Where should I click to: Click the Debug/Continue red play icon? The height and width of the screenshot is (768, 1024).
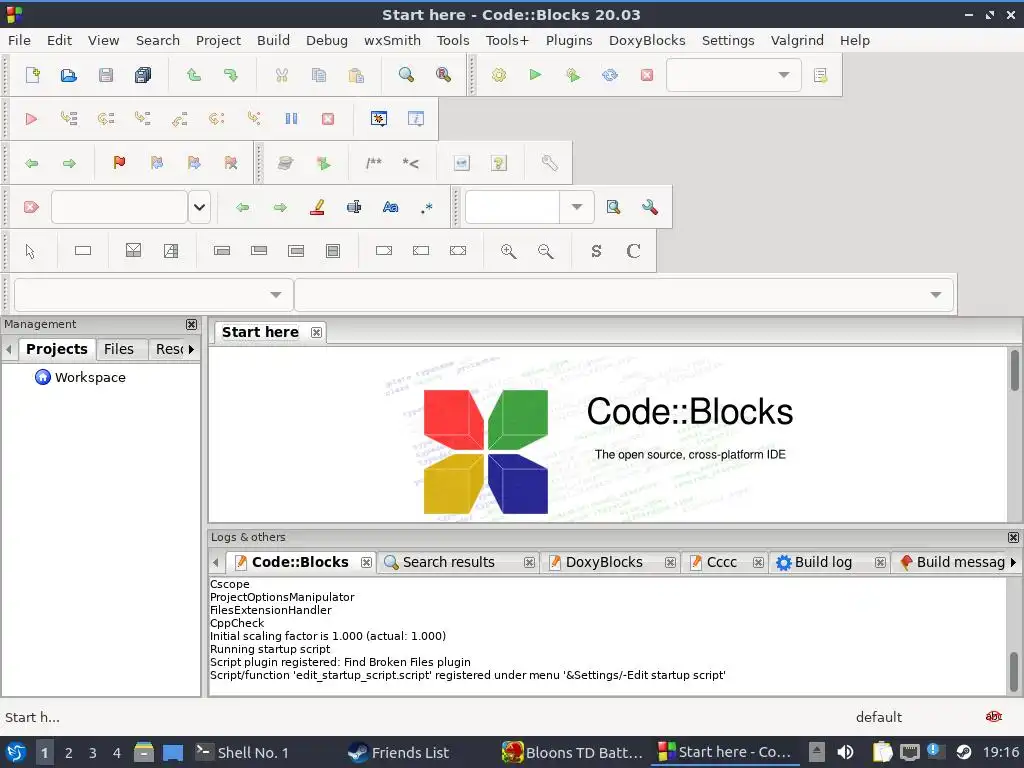(31, 119)
